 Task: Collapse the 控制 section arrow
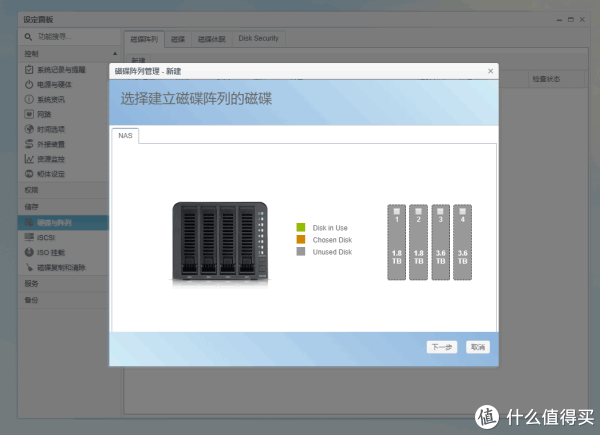[115, 54]
